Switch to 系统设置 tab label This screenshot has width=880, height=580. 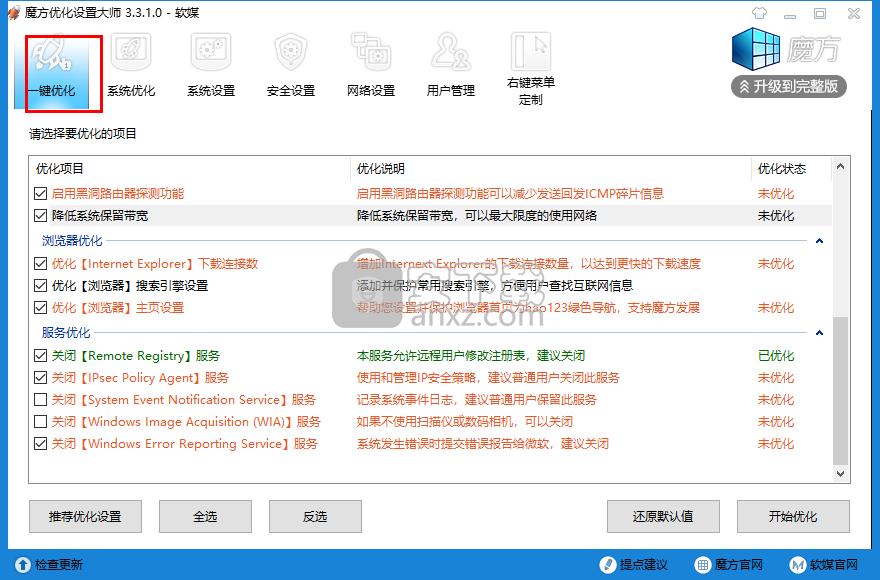211,91
